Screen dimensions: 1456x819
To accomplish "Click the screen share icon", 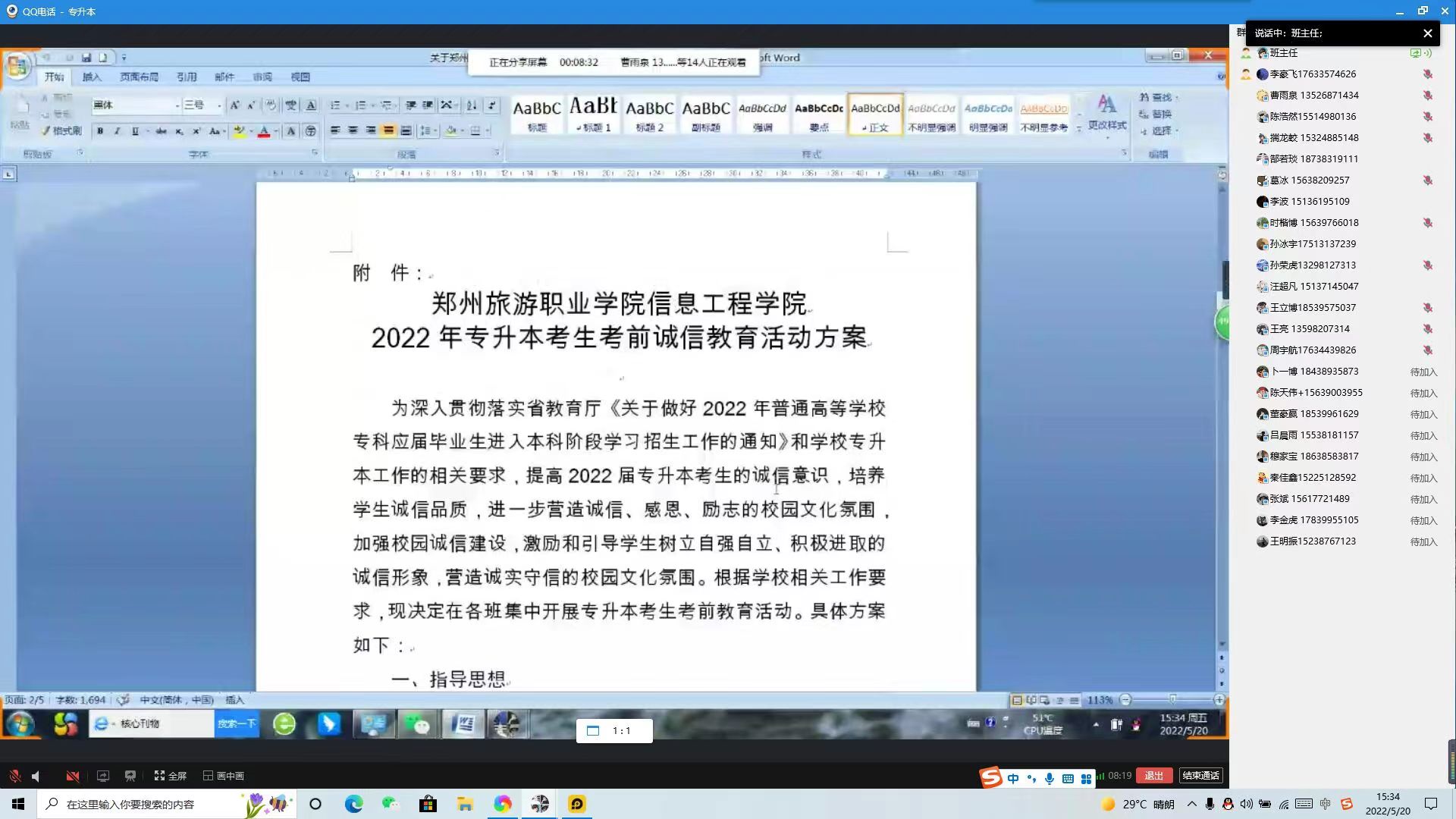I will (x=103, y=776).
